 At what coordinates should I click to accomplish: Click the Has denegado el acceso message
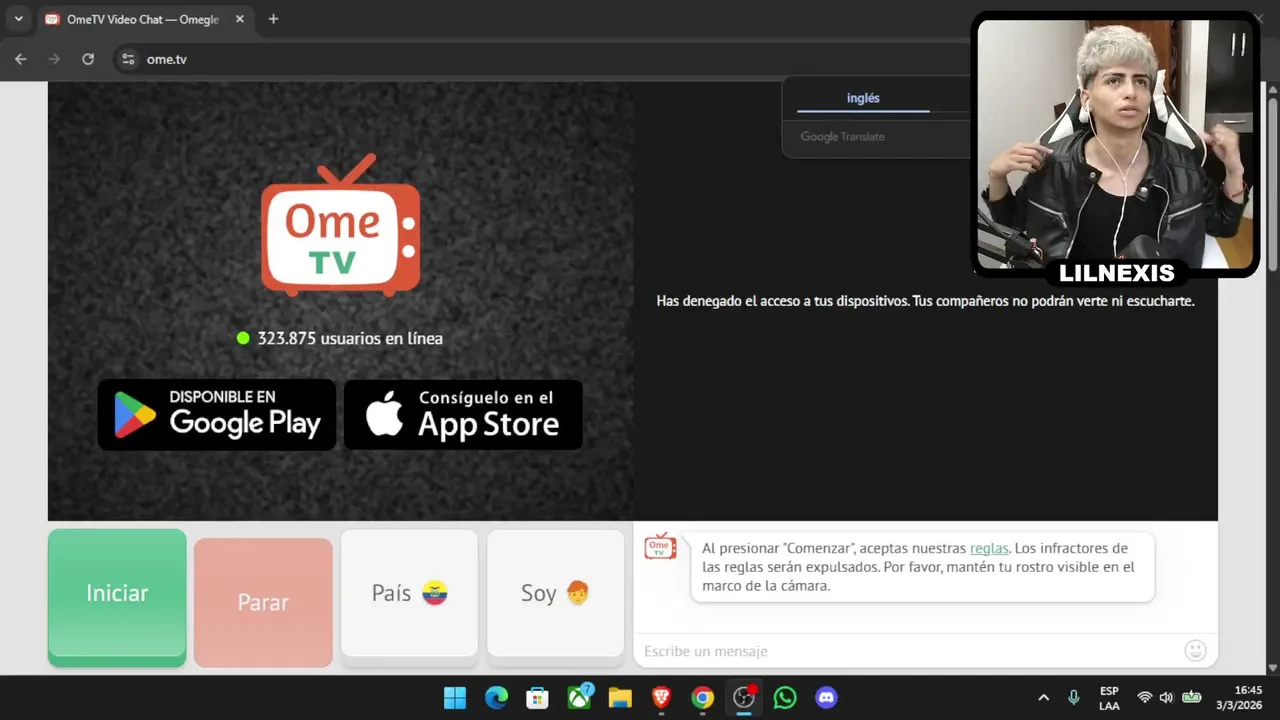point(925,301)
